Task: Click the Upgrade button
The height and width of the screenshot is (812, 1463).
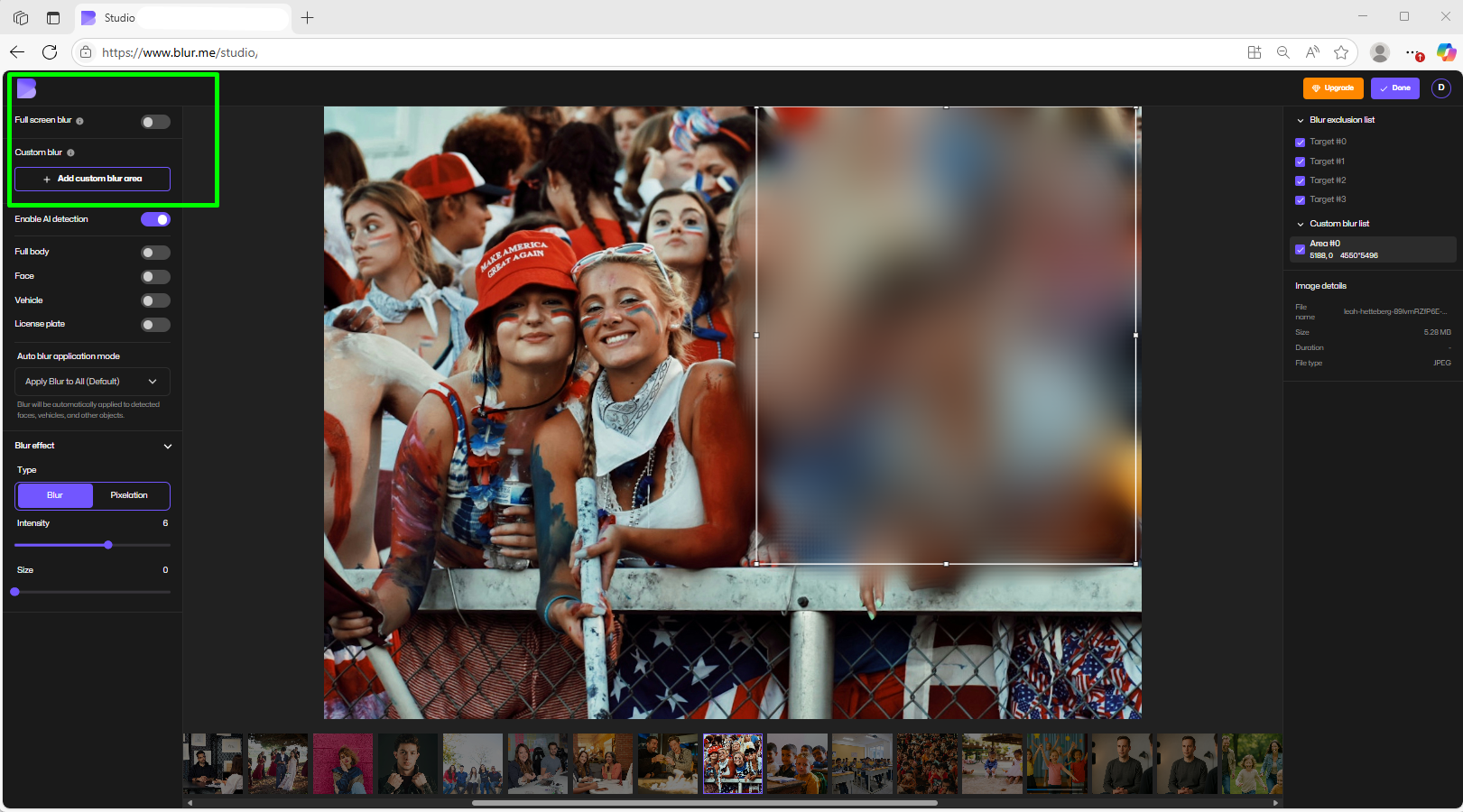Action: coord(1332,88)
